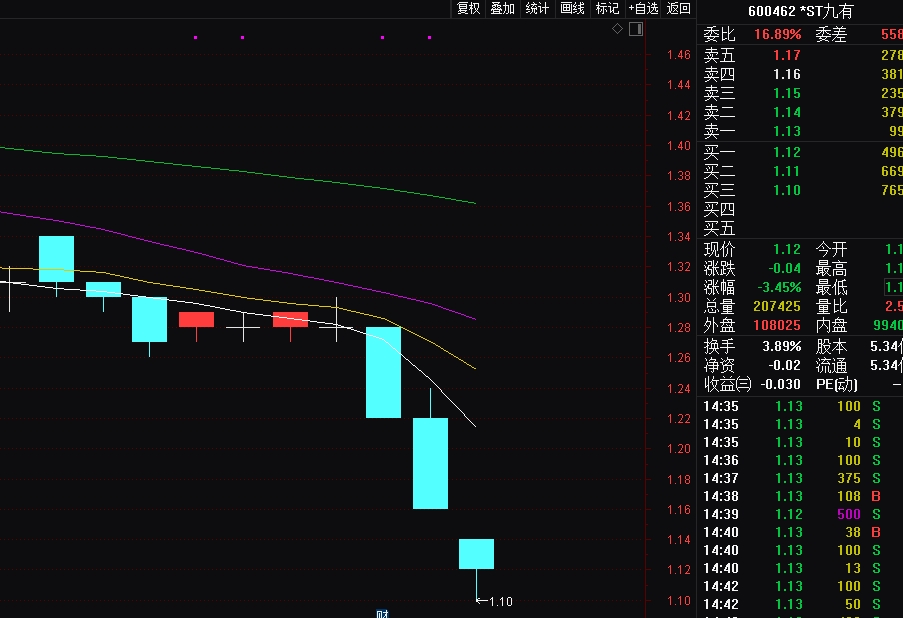Screen dimensions: 903x618
Task: Open the 叠加 overlay option
Action: [x=502, y=9]
